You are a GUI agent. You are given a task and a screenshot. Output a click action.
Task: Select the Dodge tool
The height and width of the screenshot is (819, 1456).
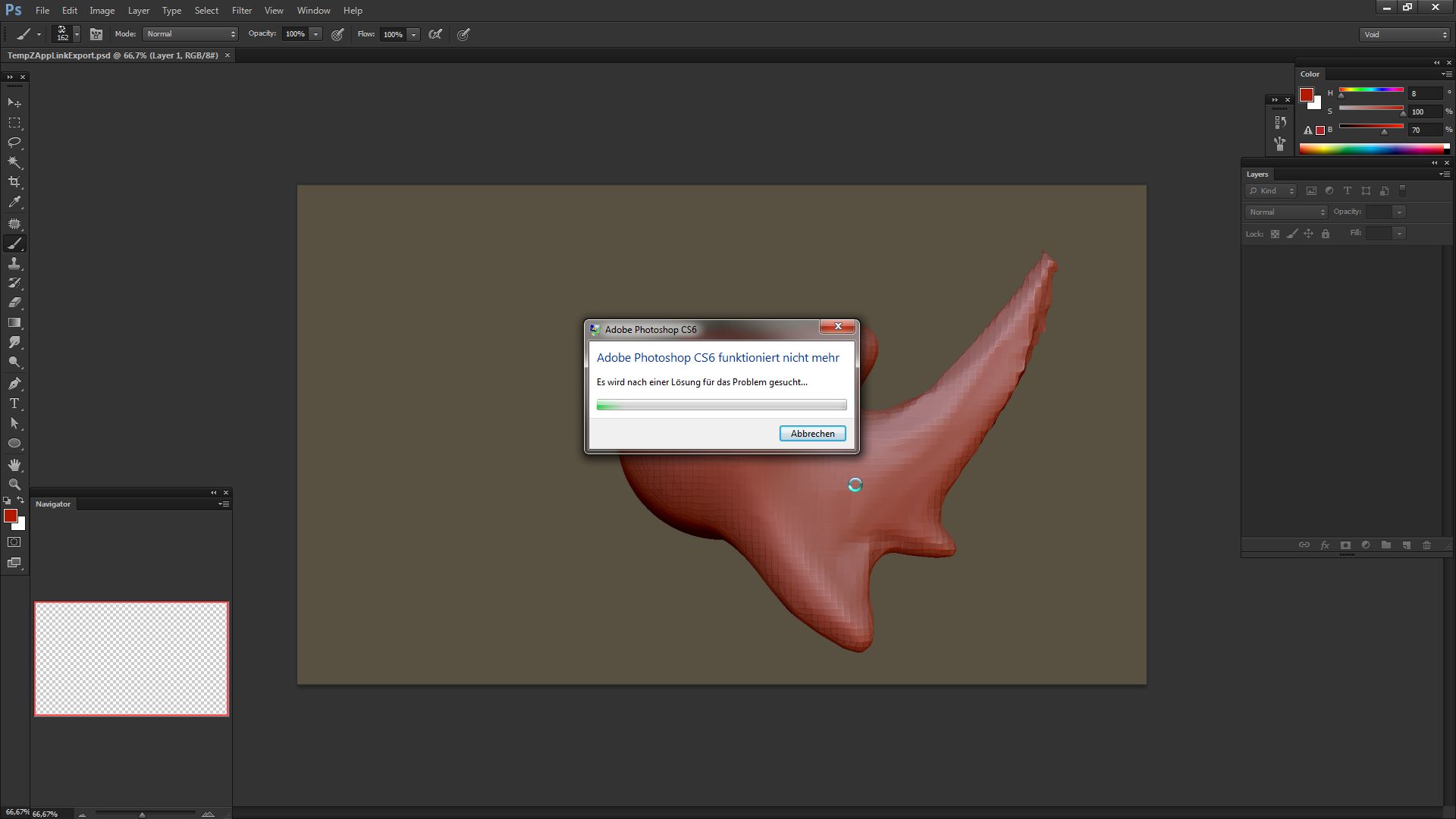coord(14,362)
